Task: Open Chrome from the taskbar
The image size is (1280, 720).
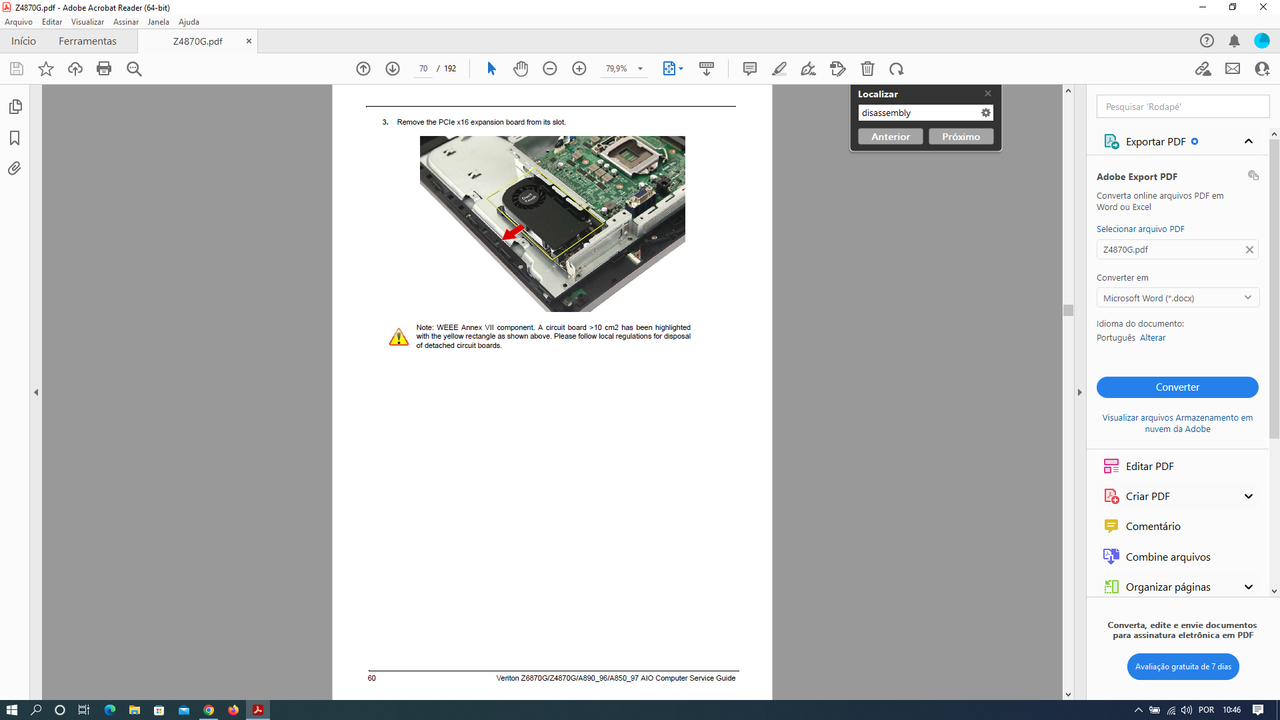Action: point(208,710)
